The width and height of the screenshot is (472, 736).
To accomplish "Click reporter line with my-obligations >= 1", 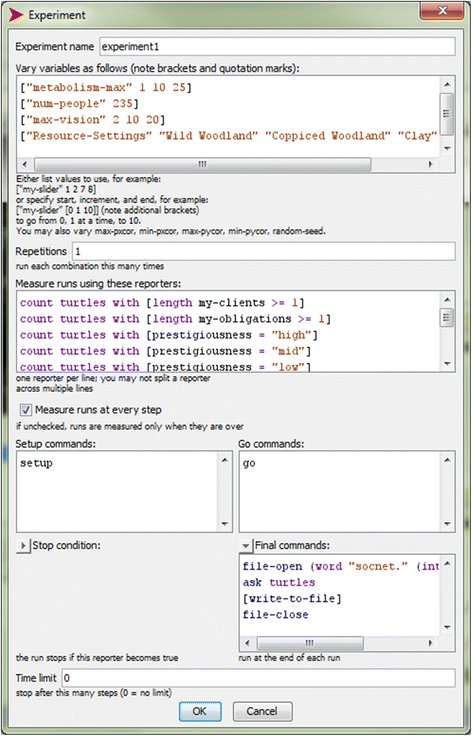I will pos(175,319).
